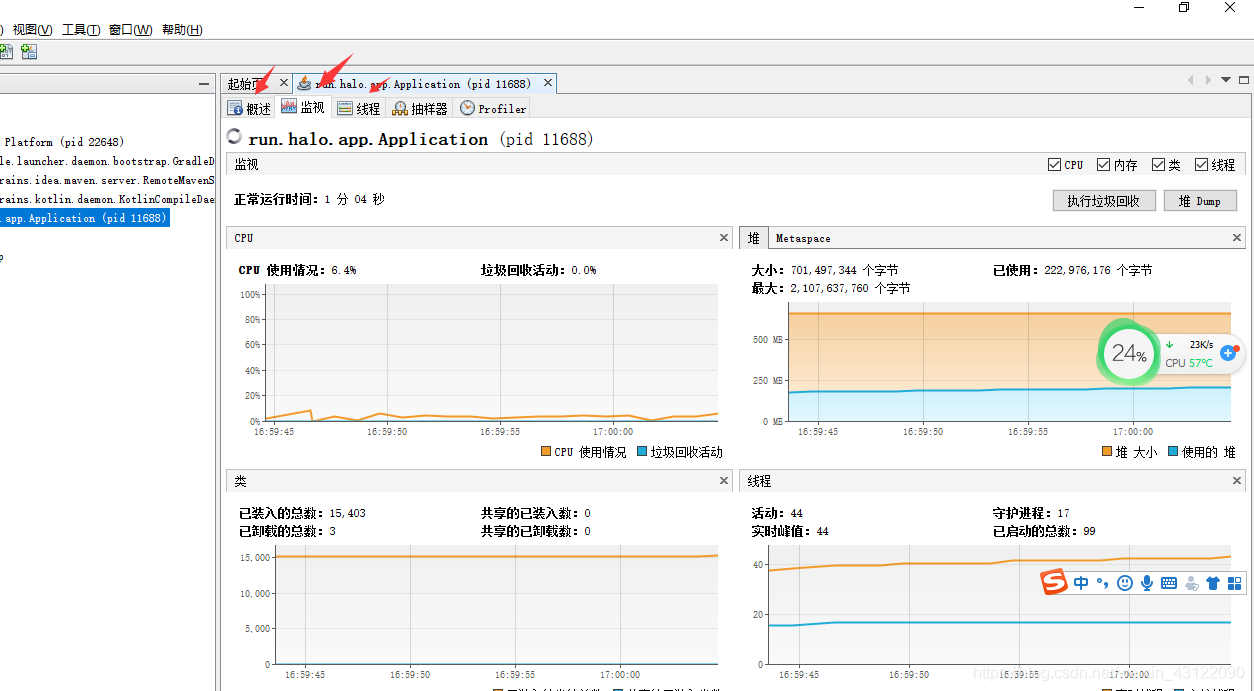Click the CPU 使用情况: 6.4% value
Image resolution: width=1254 pixels, height=691 pixels.
click(x=297, y=270)
